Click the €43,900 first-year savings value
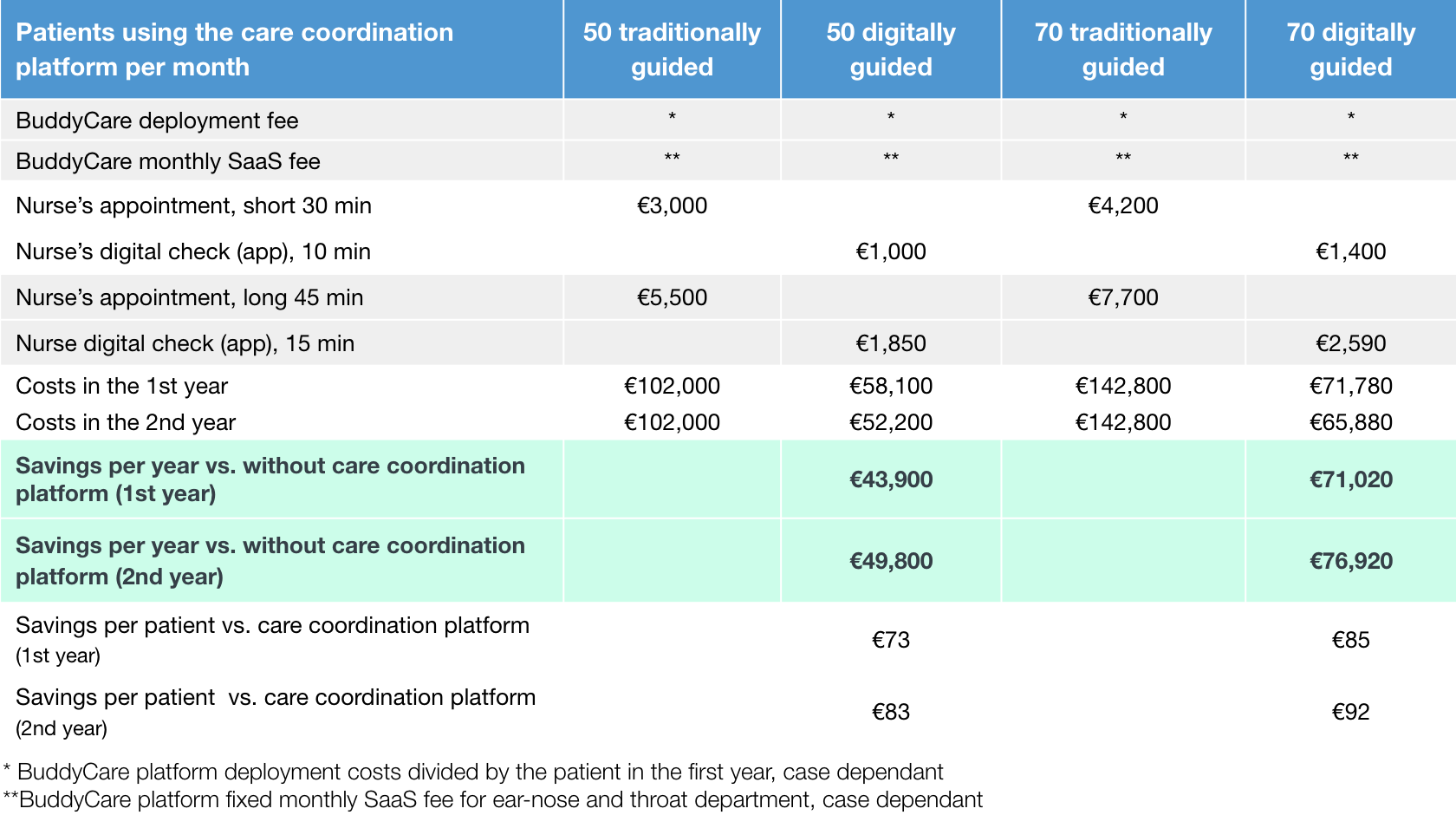Image resolution: width=1456 pixels, height=815 pixels. coord(890,479)
